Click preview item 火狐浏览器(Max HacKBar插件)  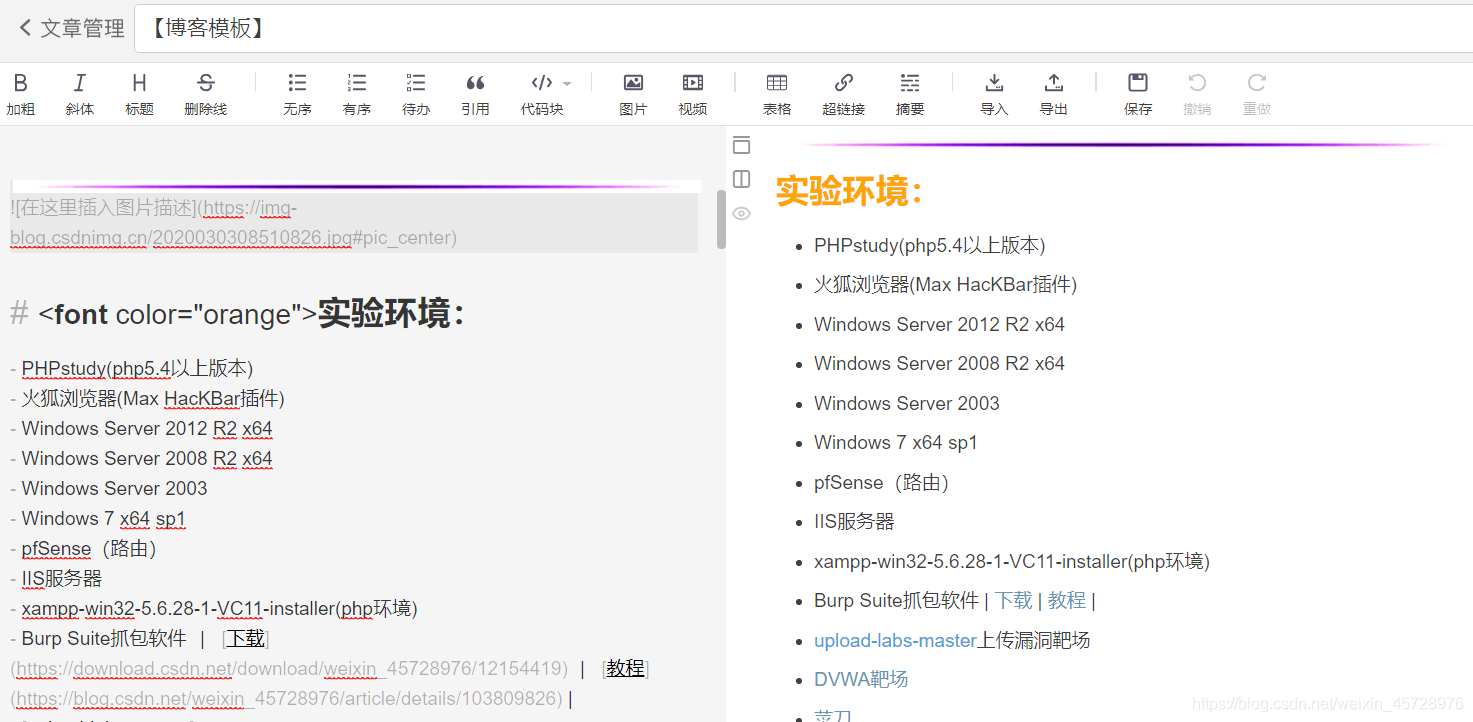(x=945, y=284)
